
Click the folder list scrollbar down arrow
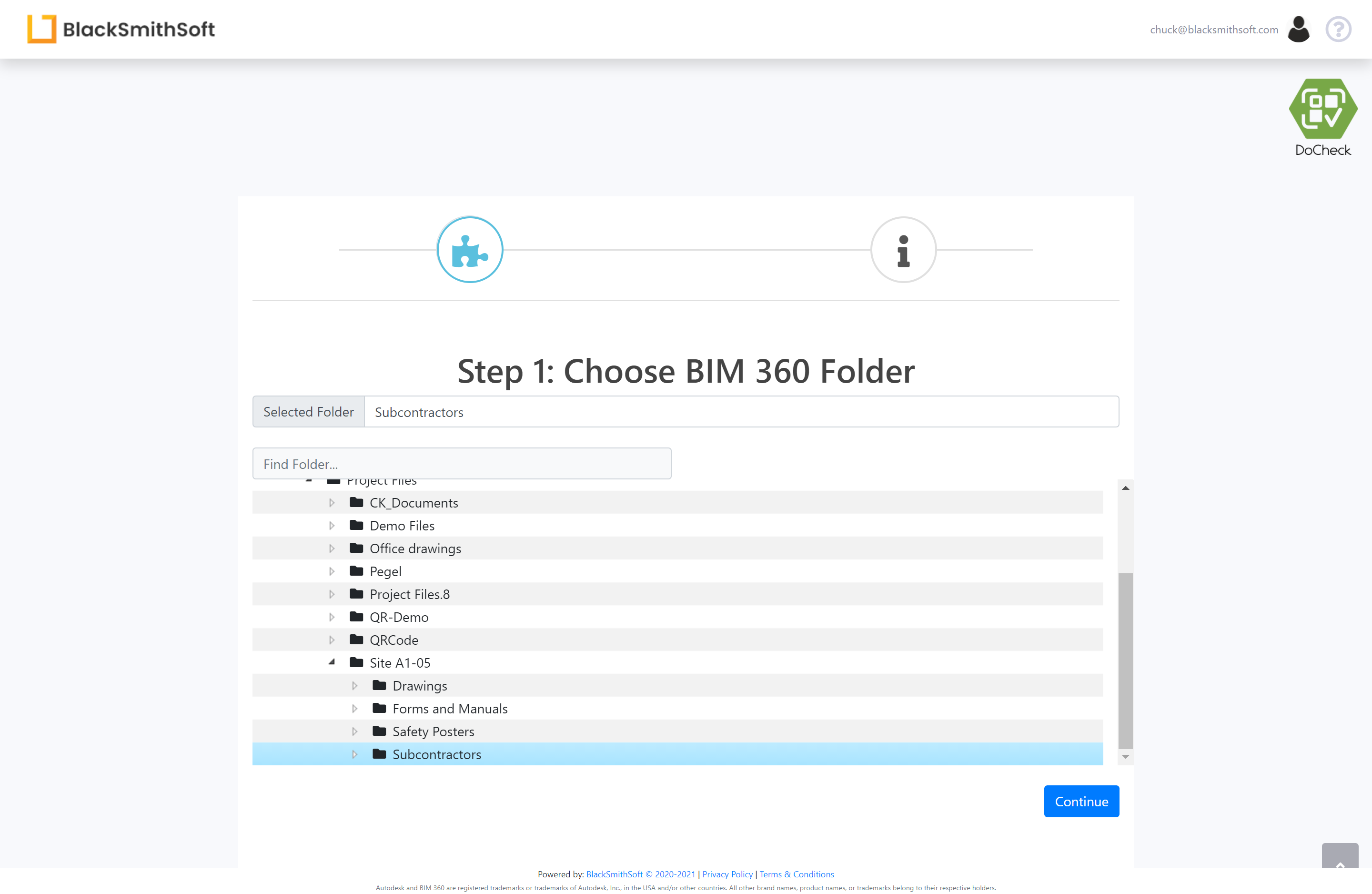pyautogui.click(x=1125, y=757)
